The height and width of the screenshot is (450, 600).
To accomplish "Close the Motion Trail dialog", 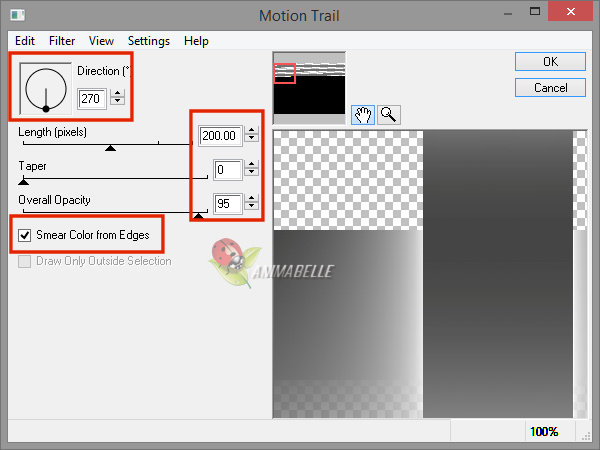I will pyautogui.click(x=571, y=11).
